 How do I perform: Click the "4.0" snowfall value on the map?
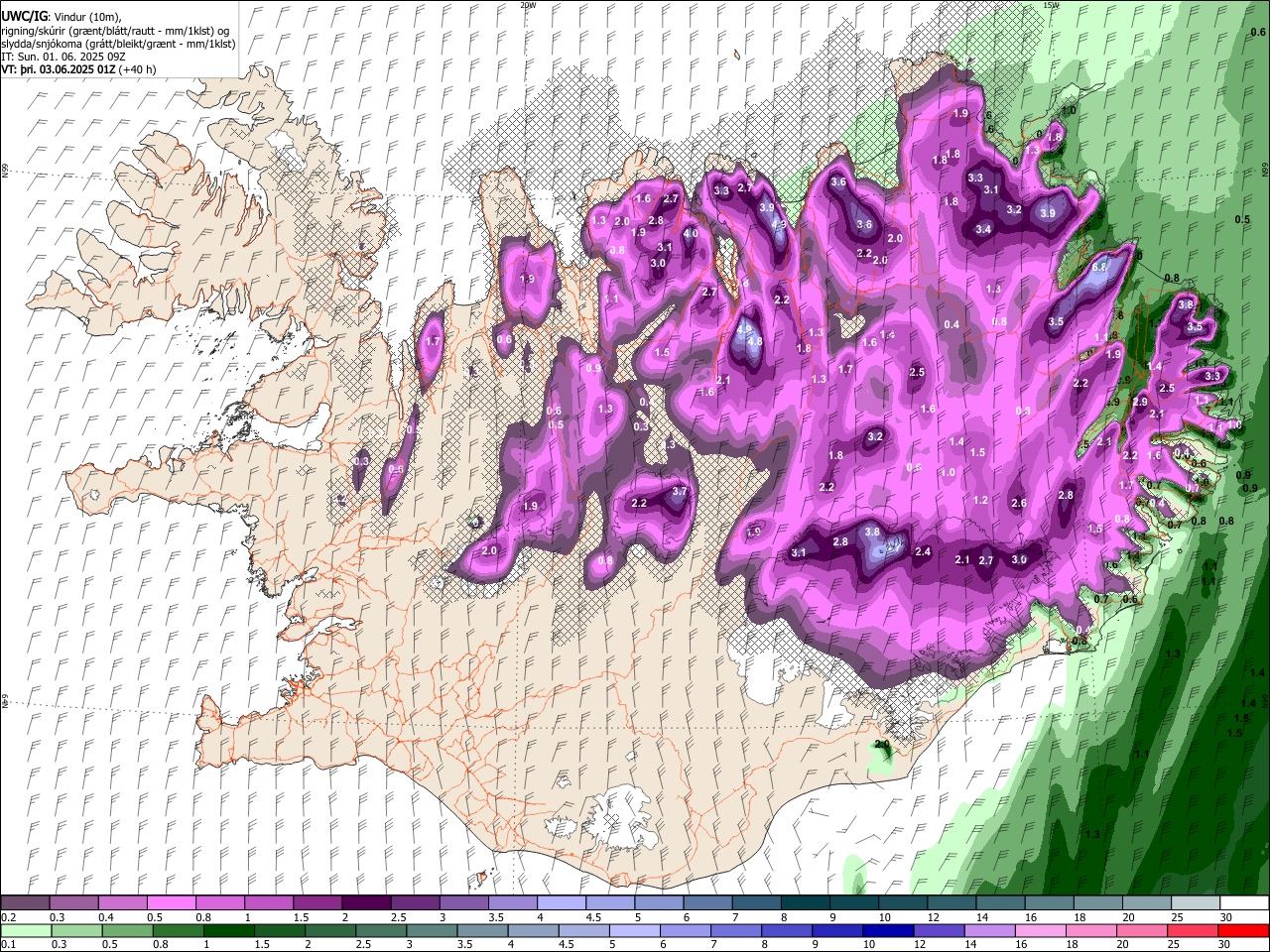pos(691,233)
